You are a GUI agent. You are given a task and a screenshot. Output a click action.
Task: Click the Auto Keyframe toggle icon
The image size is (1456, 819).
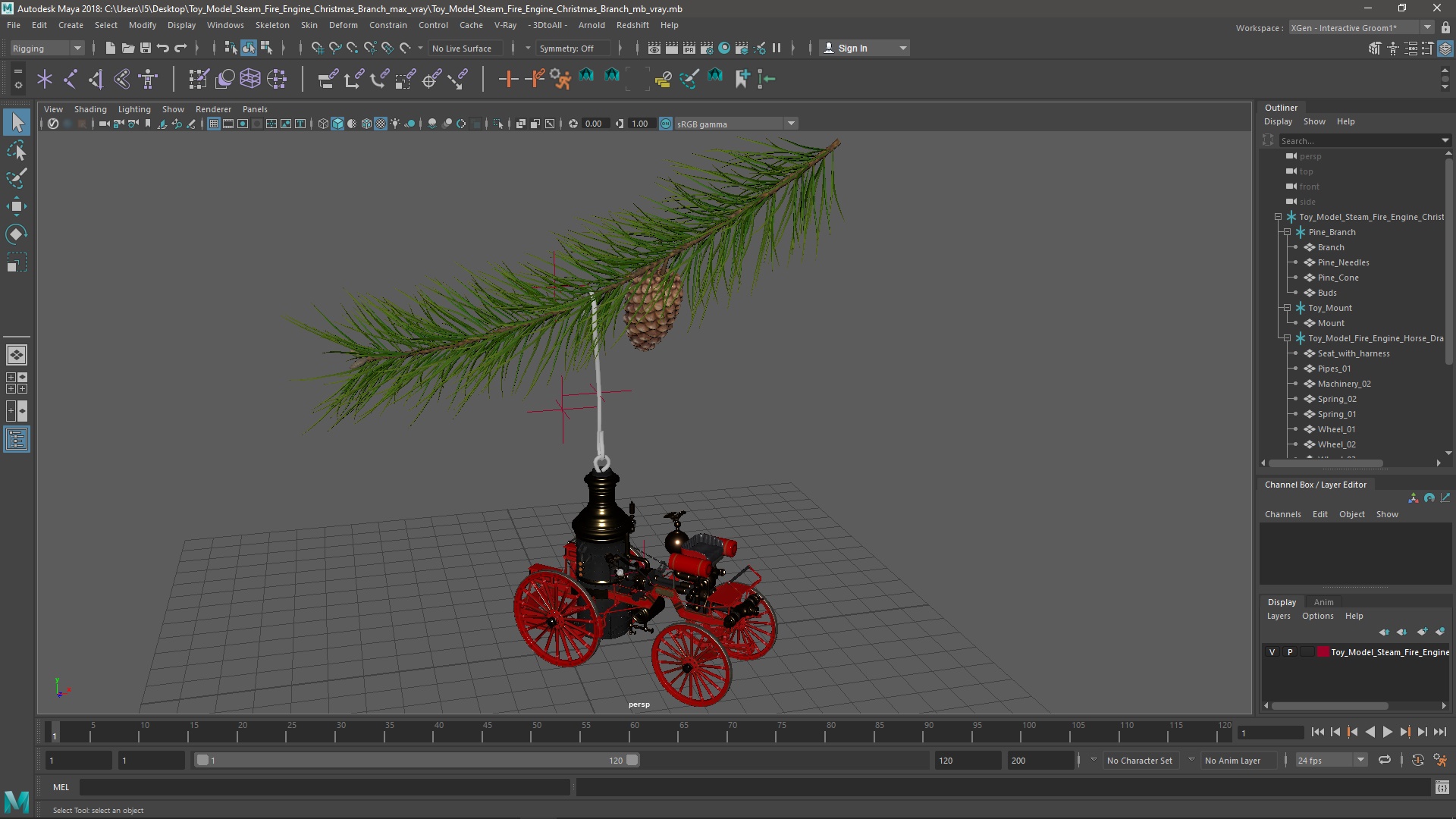point(1418,760)
